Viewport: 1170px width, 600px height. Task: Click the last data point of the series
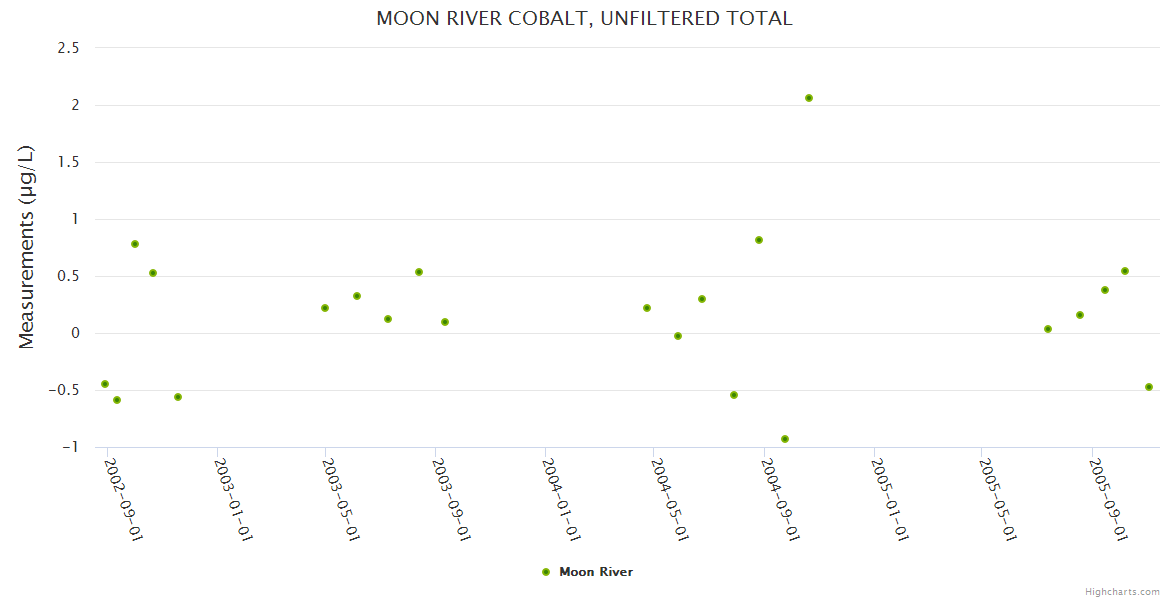point(1149,387)
